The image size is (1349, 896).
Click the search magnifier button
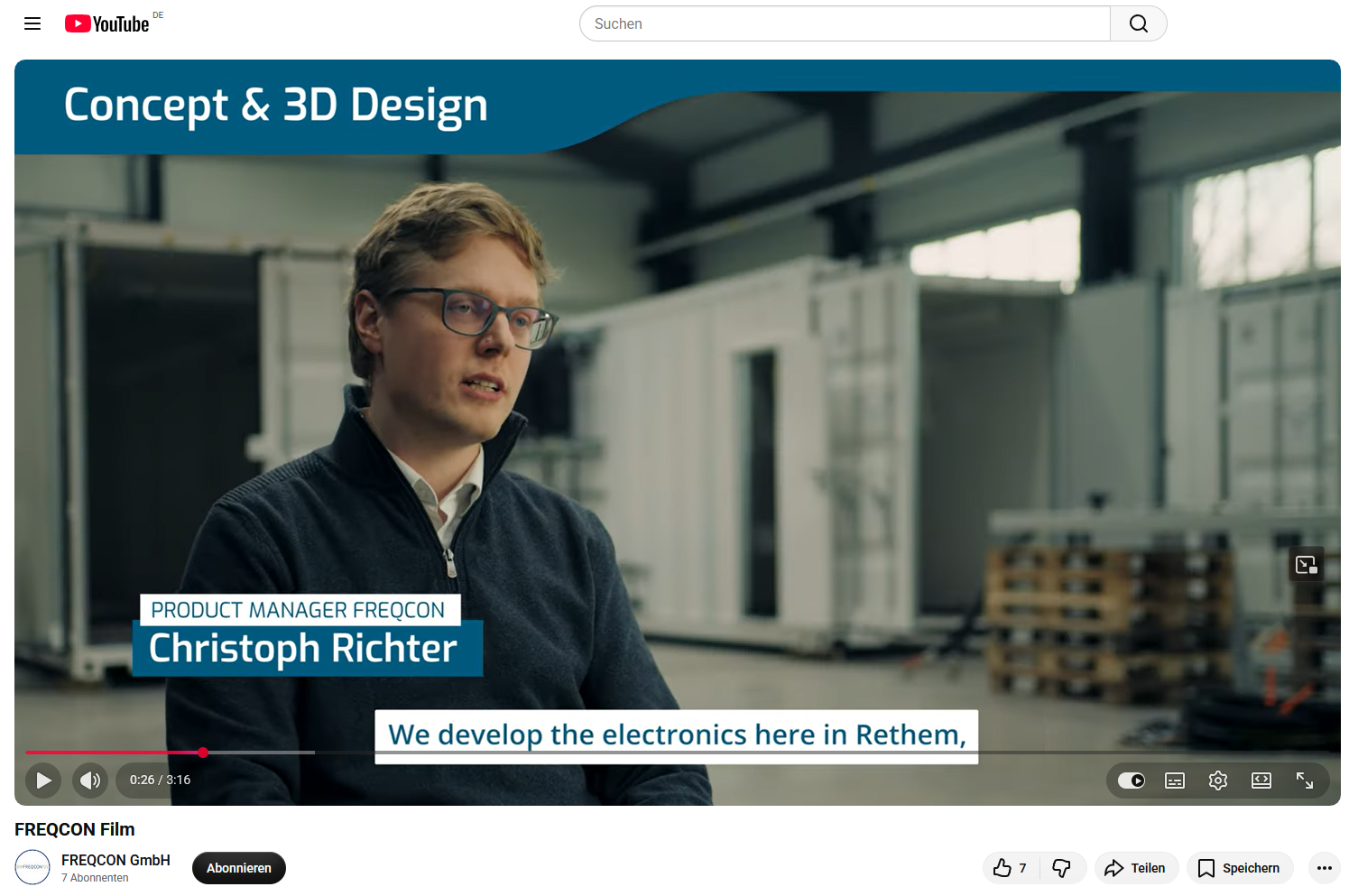click(x=1138, y=23)
